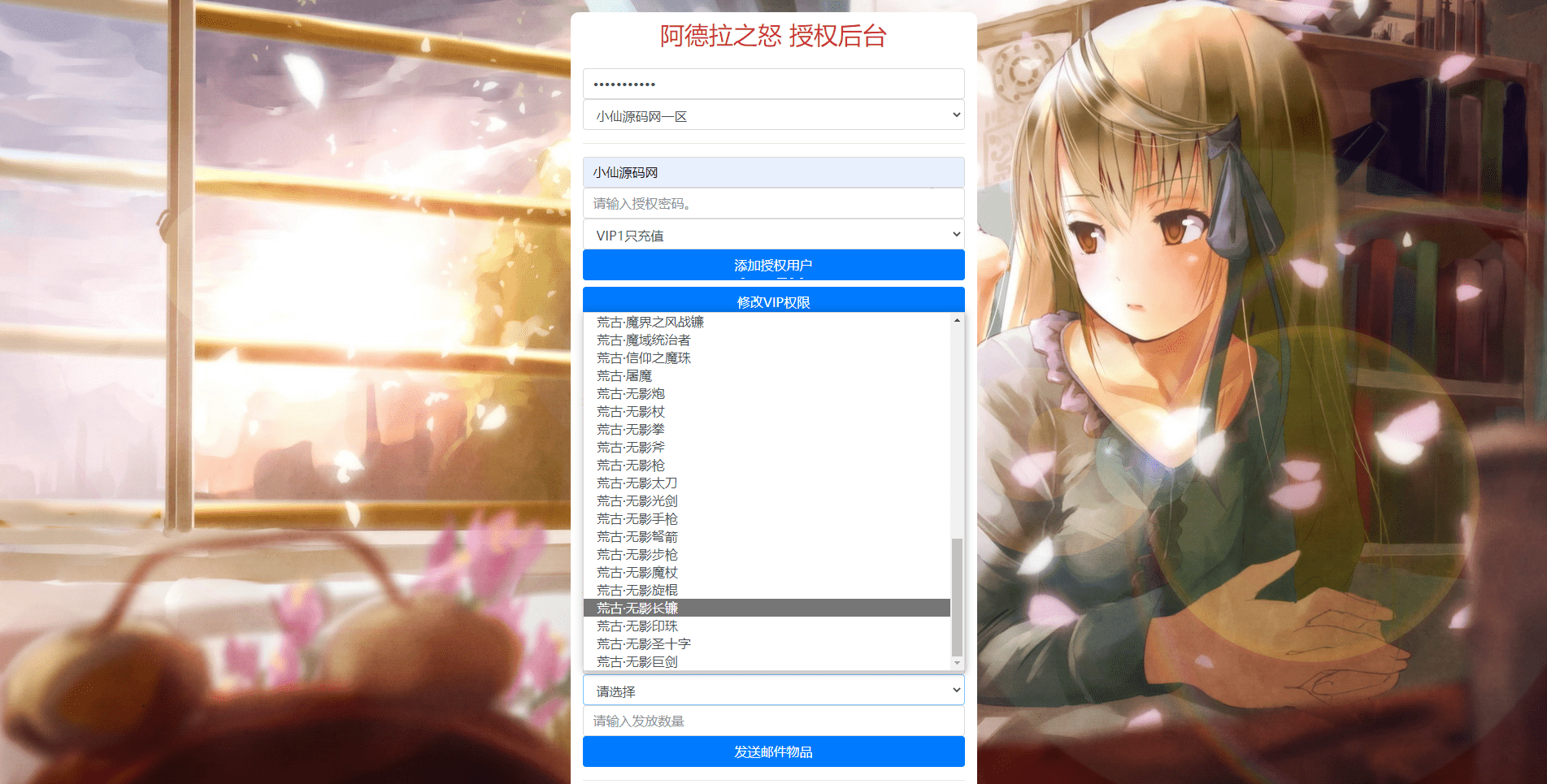Open the VIP1只充值 level dropdown
The height and width of the screenshot is (784, 1547).
(773, 235)
